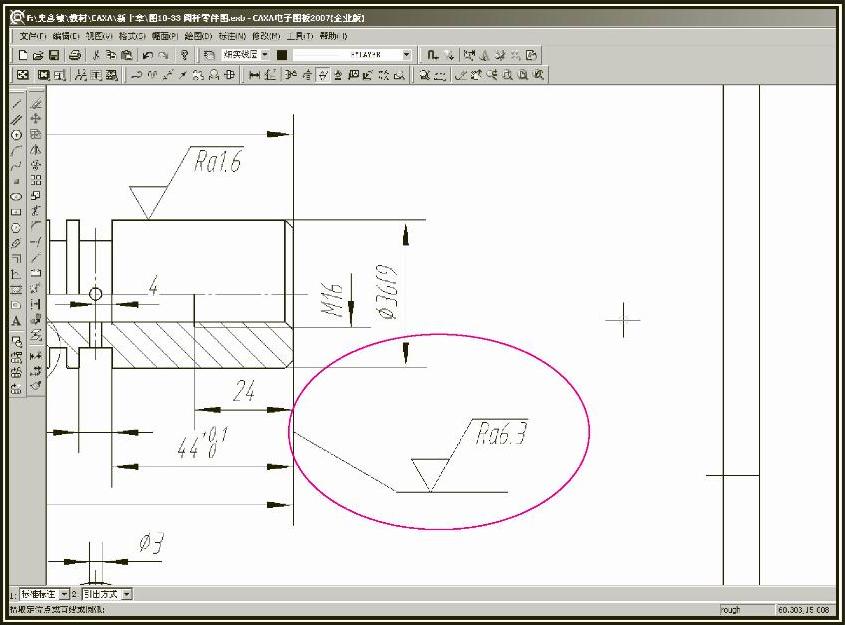Image resolution: width=845 pixels, height=625 pixels.
Task: Select the active surface roughness annotation tool
Action: 322,75
